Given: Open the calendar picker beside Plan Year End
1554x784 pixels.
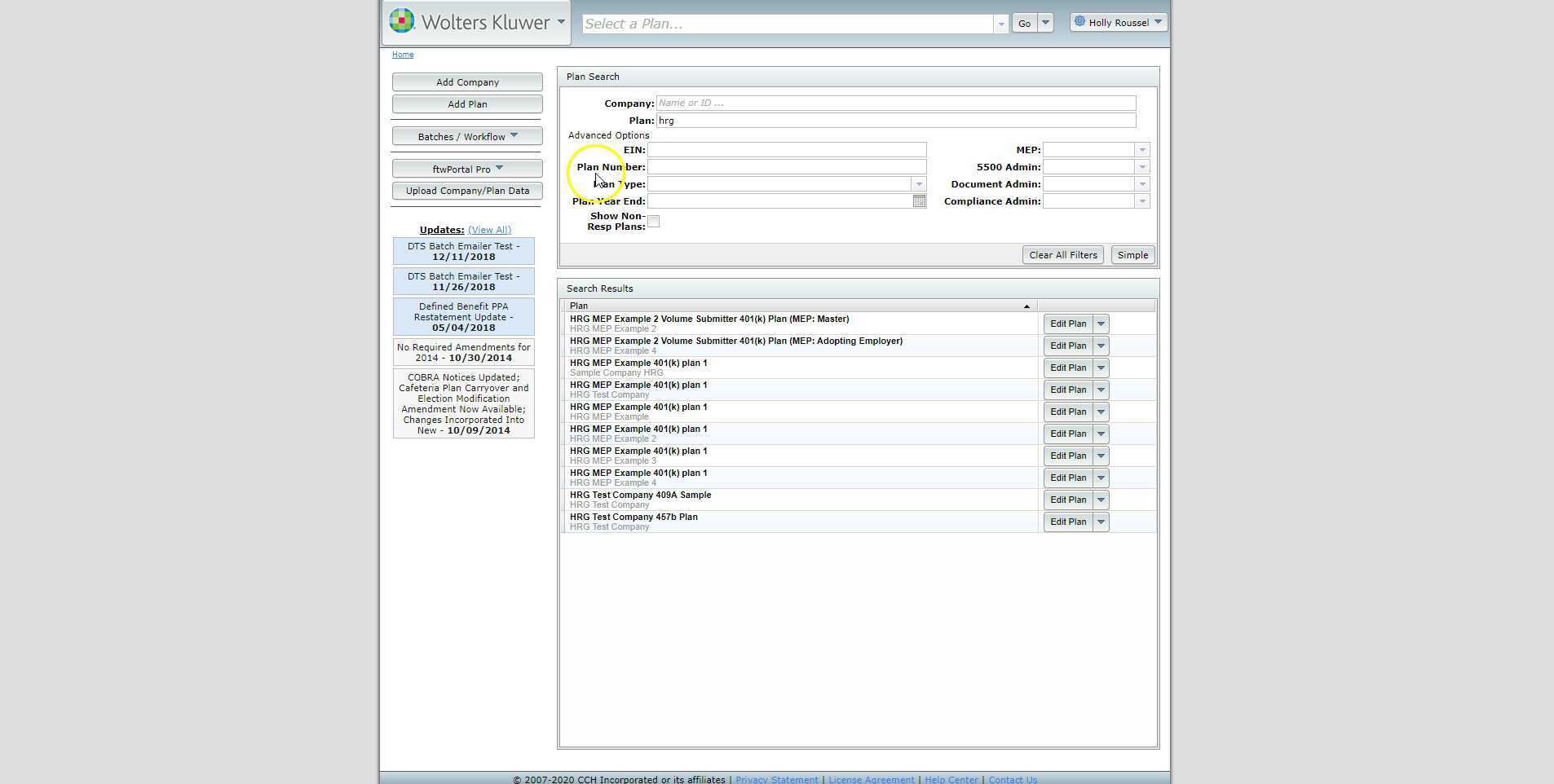Looking at the screenshot, I should coord(918,200).
